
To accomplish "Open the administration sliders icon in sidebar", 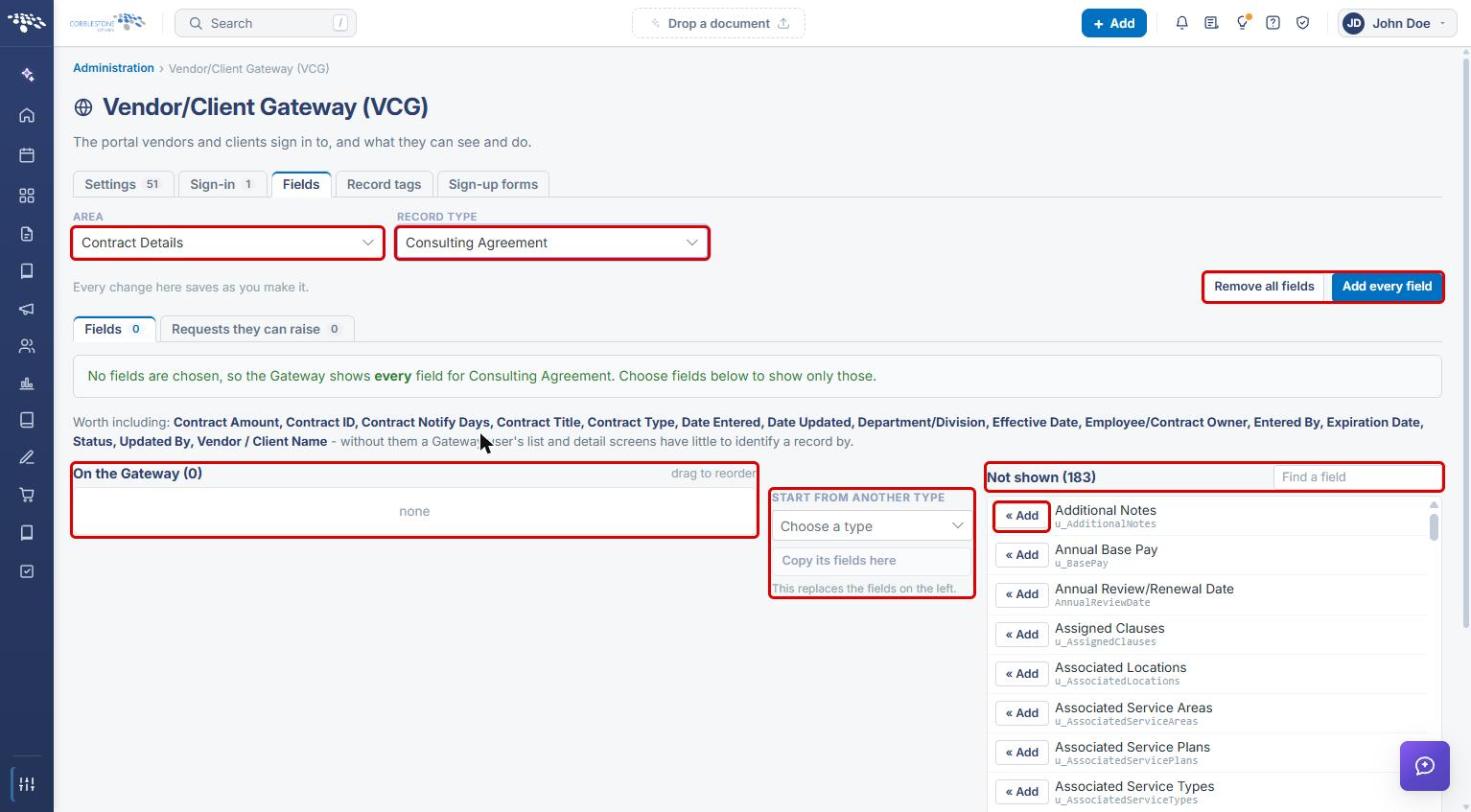I will tap(27, 784).
